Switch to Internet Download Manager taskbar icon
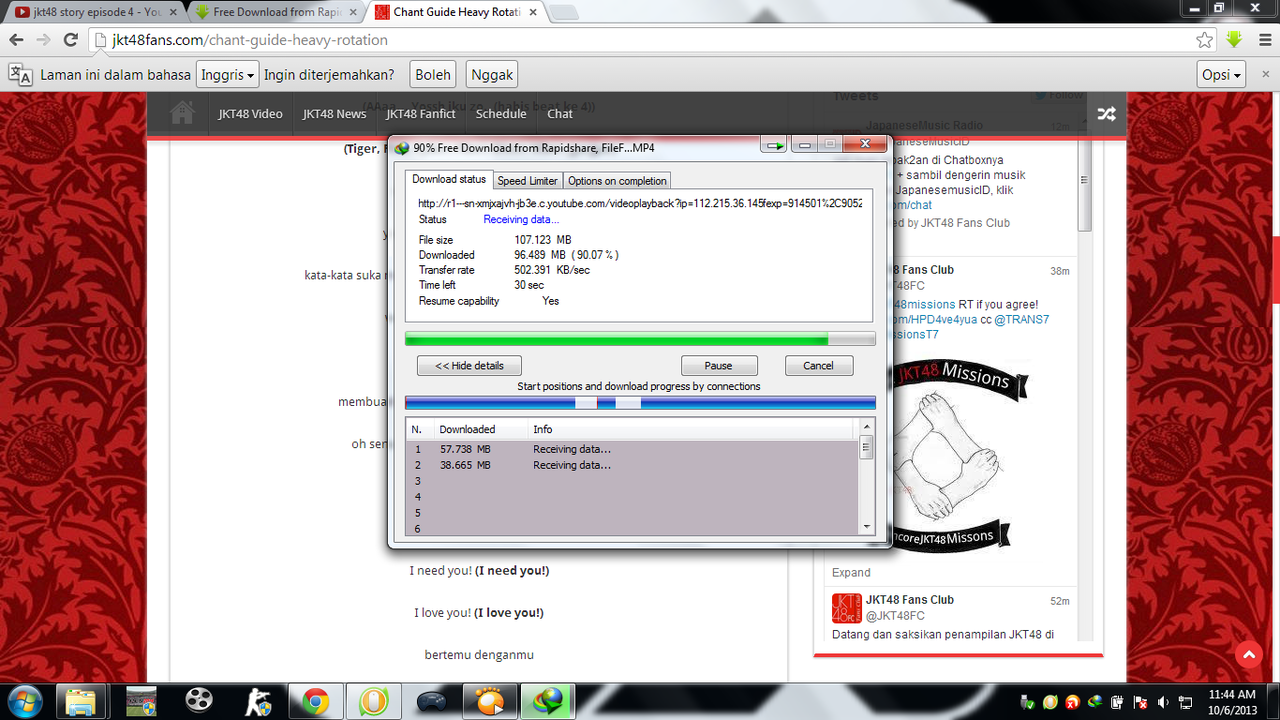 549,701
